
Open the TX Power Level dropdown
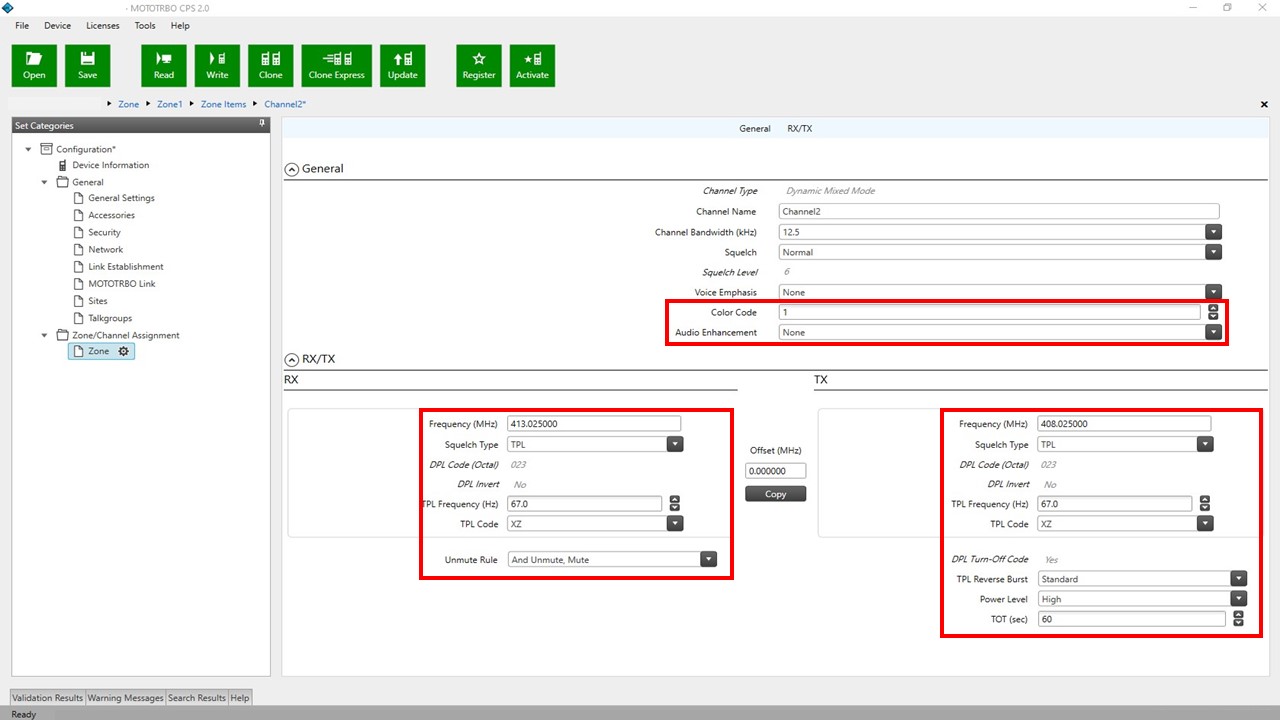pyautogui.click(x=1239, y=598)
